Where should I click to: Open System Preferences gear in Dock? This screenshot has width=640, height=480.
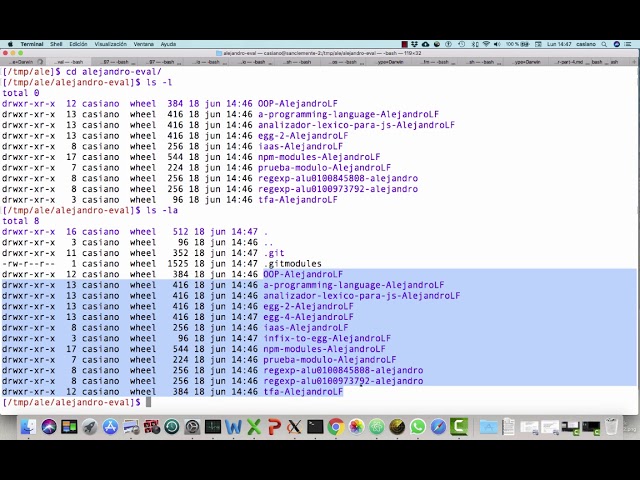pyautogui.click(x=192, y=427)
